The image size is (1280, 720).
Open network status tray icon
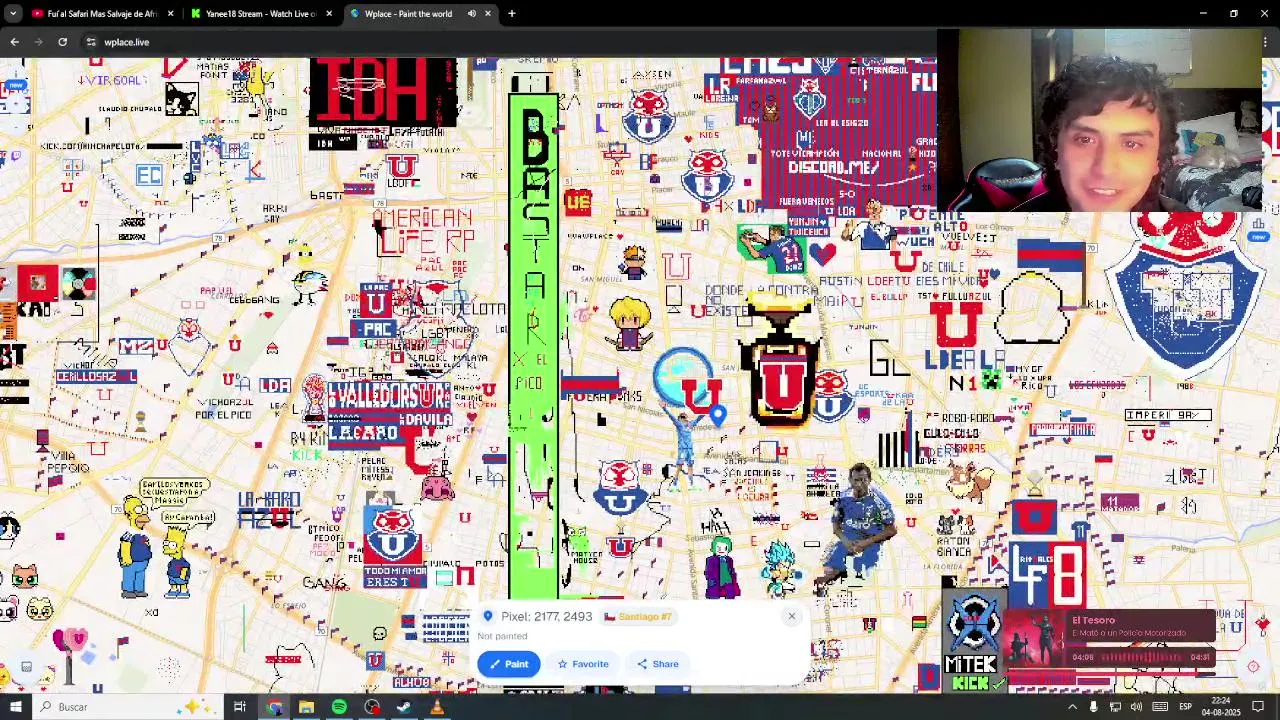tap(1115, 707)
